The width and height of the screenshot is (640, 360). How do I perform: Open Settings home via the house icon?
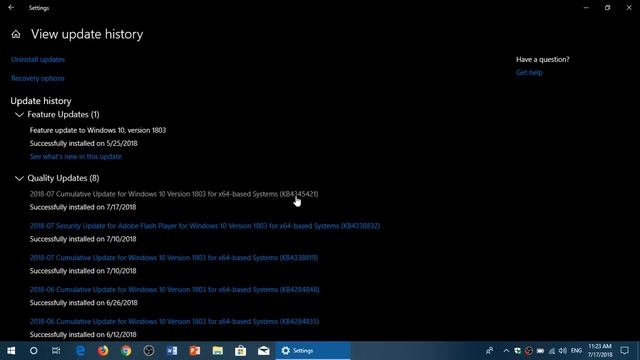pyautogui.click(x=16, y=34)
